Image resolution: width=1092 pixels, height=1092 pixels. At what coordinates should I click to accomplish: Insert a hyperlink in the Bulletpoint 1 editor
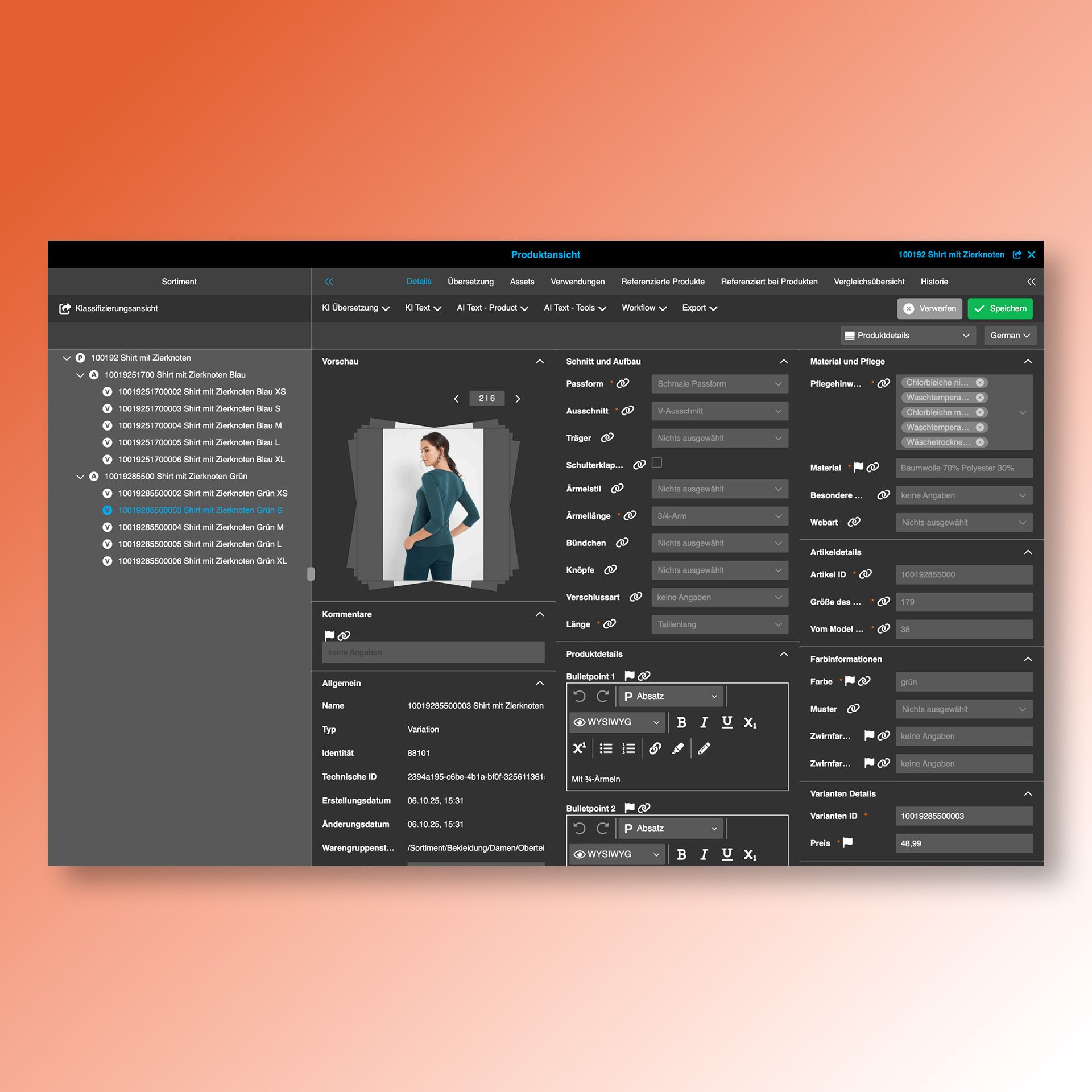(x=655, y=748)
